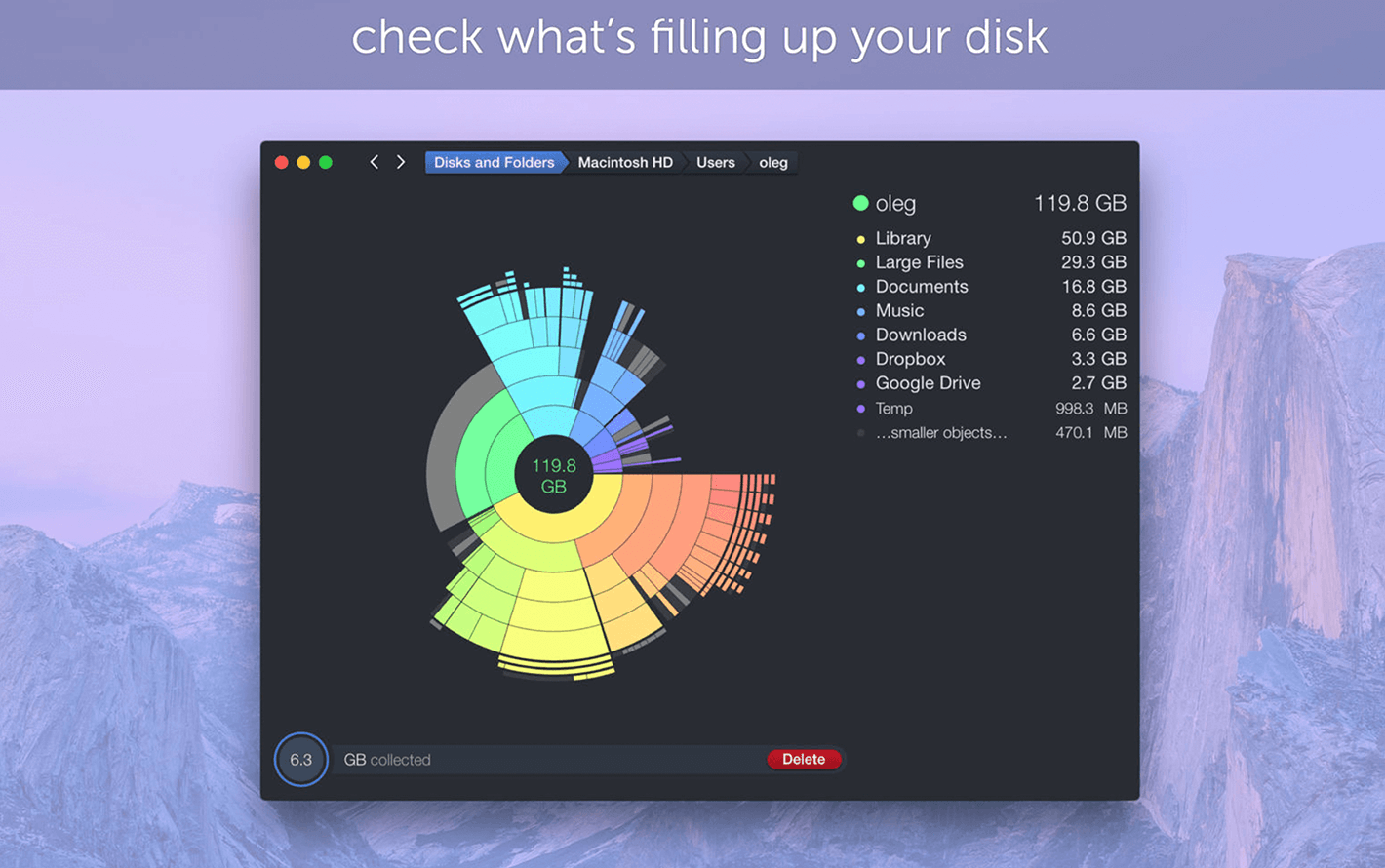Select the Dropbox folder row

[x=991, y=359]
